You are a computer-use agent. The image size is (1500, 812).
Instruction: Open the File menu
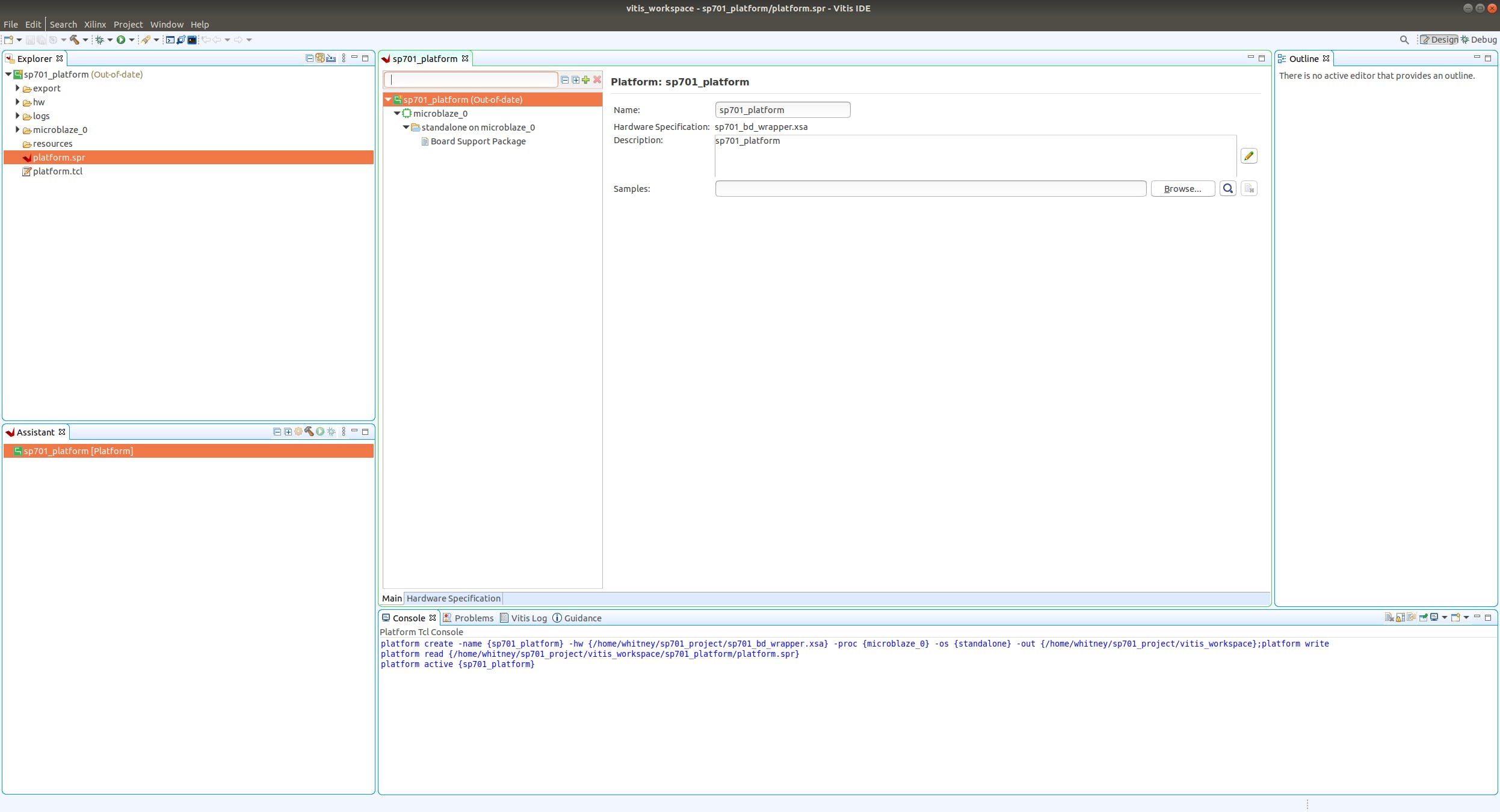tap(11, 24)
